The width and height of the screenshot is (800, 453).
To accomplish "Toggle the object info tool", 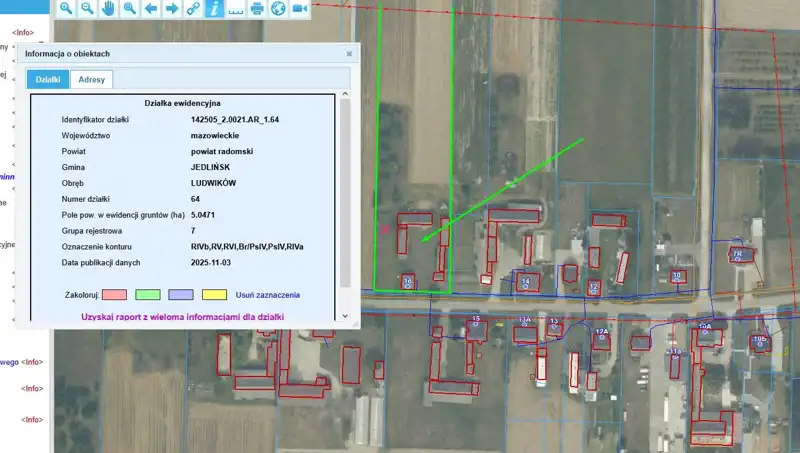I will [214, 9].
